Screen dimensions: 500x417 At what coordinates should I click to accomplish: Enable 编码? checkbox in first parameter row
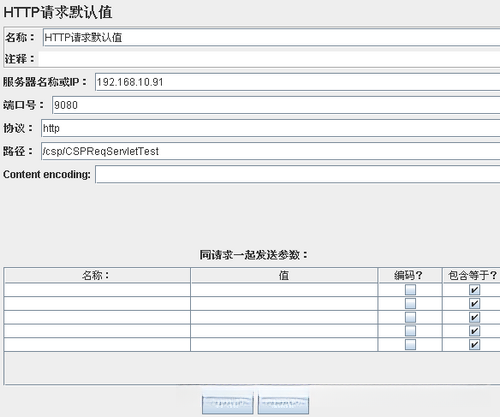coord(410,290)
